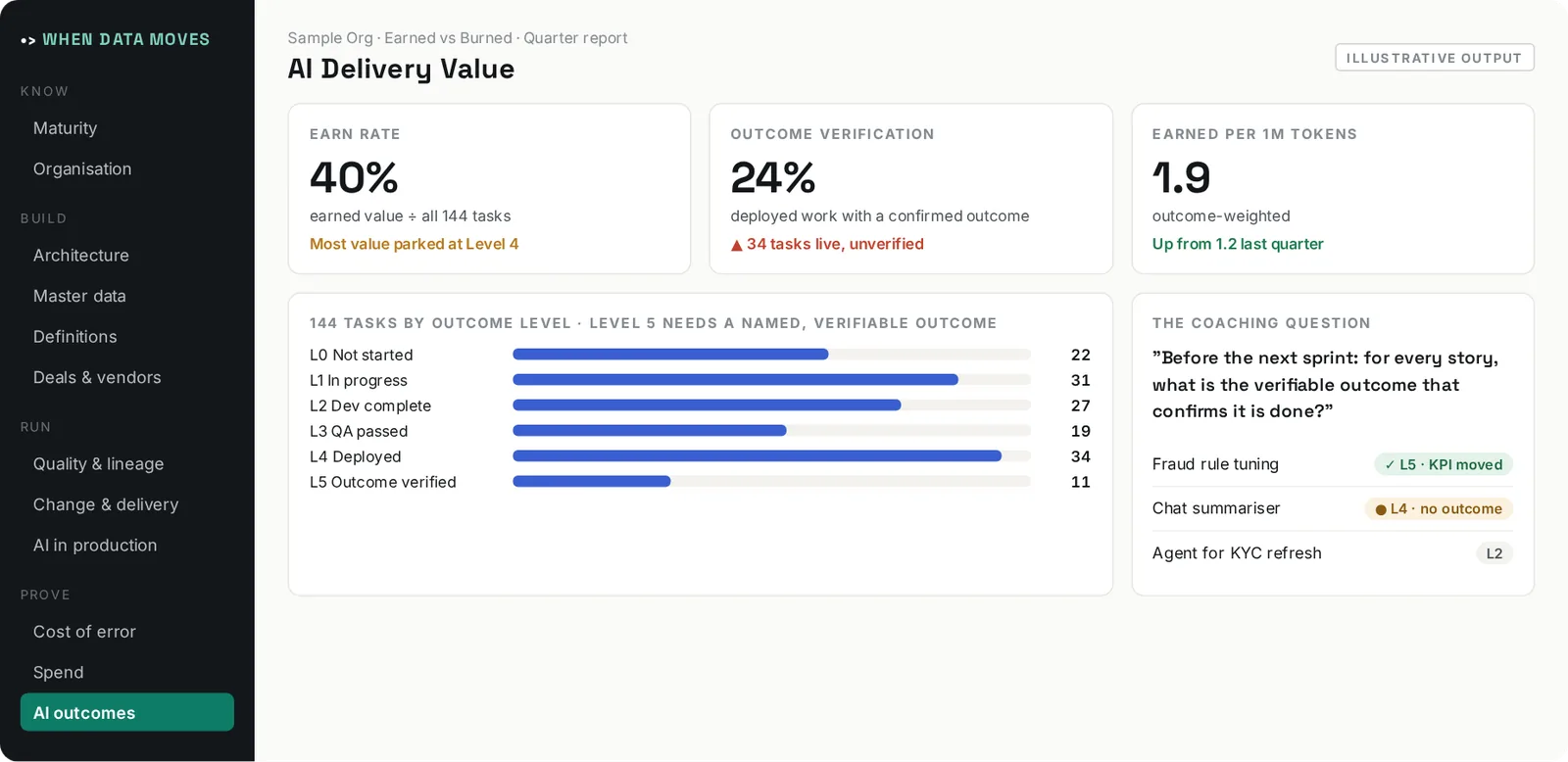Screen dimensions: 1568x762
Task: Click the L2 Dev complete bar
Action: point(771,405)
